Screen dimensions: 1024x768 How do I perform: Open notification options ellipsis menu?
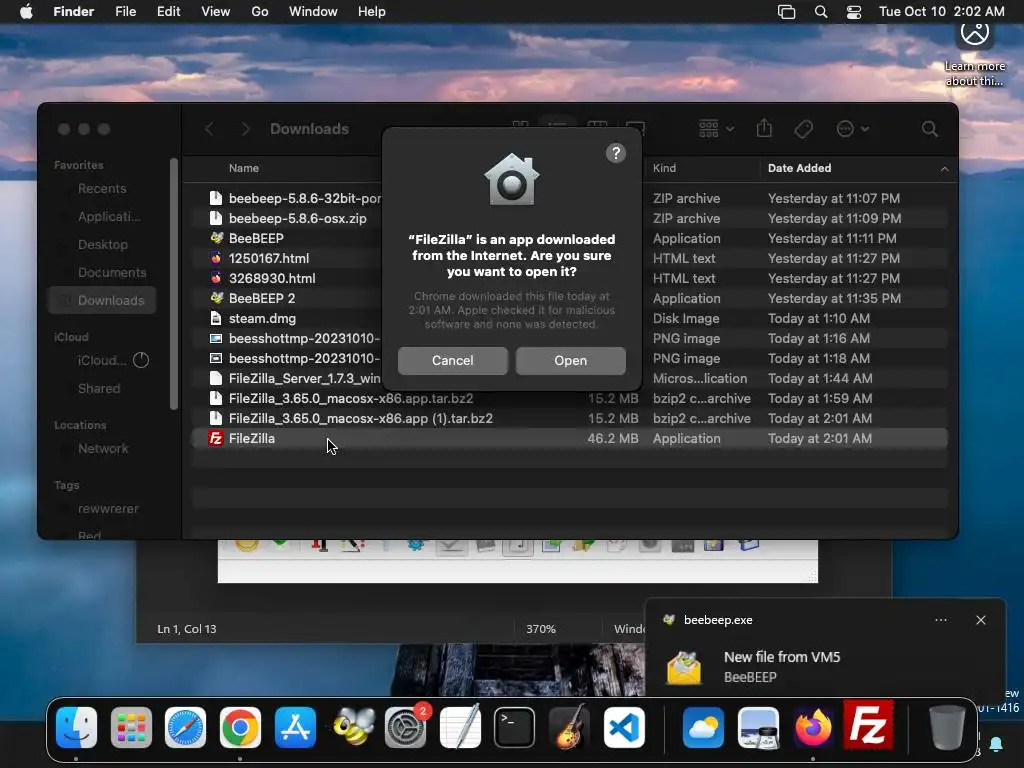pos(940,620)
